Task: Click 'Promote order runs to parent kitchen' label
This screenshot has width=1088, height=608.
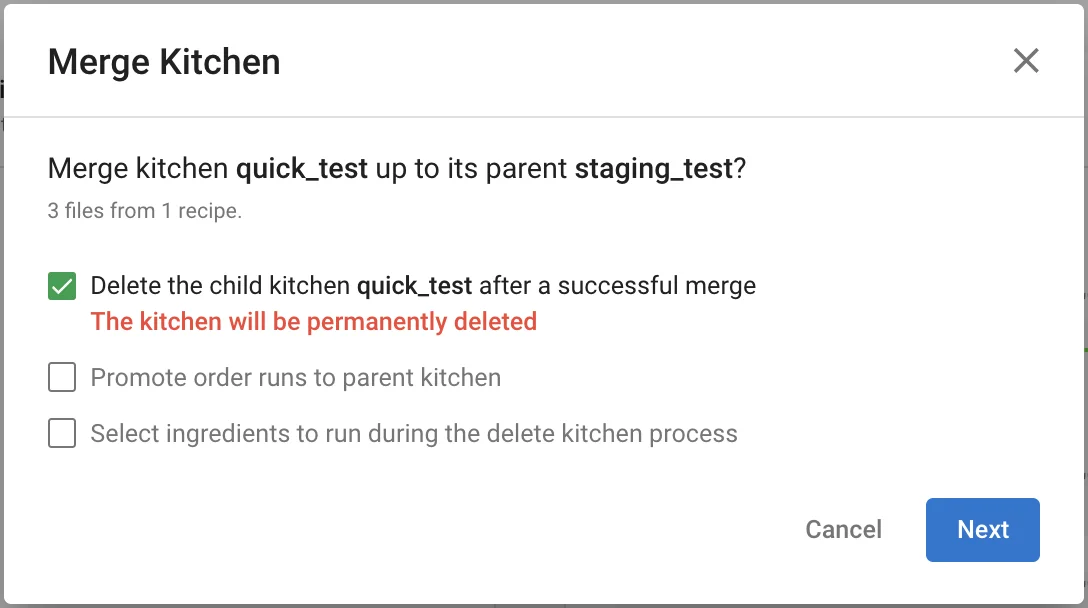Action: click(295, 378)
